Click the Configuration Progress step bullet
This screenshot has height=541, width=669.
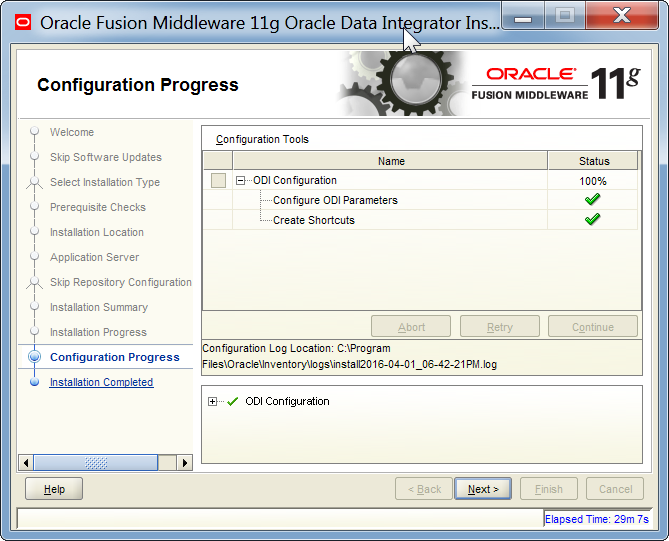point(35,357)
